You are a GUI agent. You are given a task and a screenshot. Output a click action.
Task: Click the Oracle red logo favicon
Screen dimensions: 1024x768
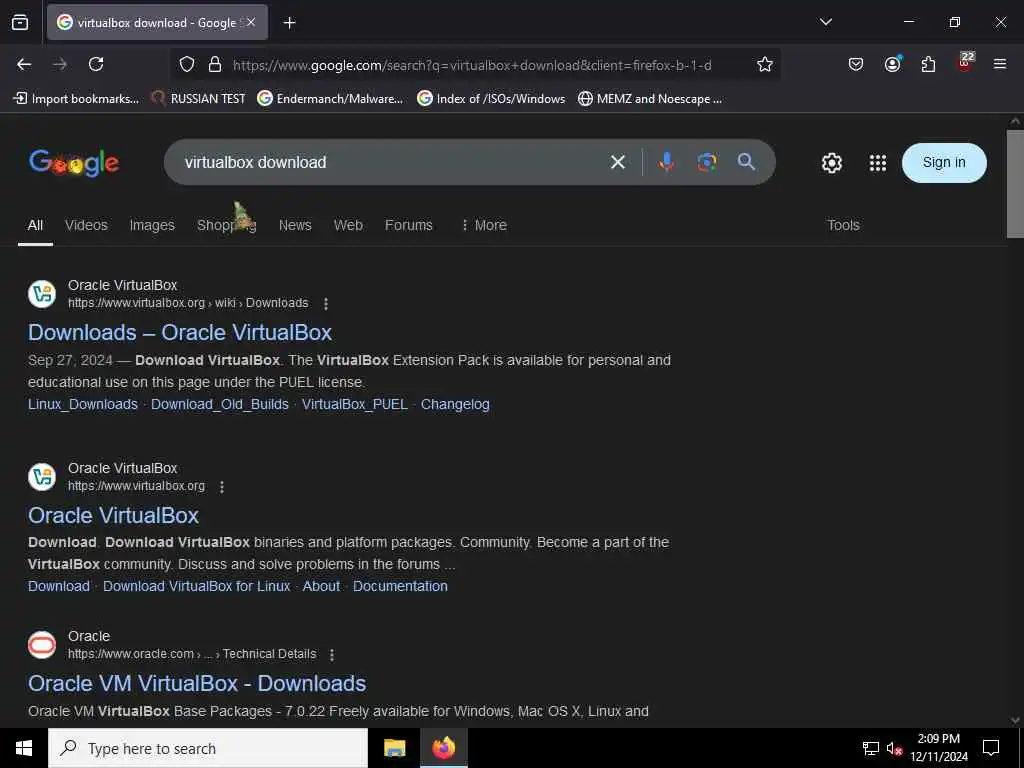coord(42,645)
